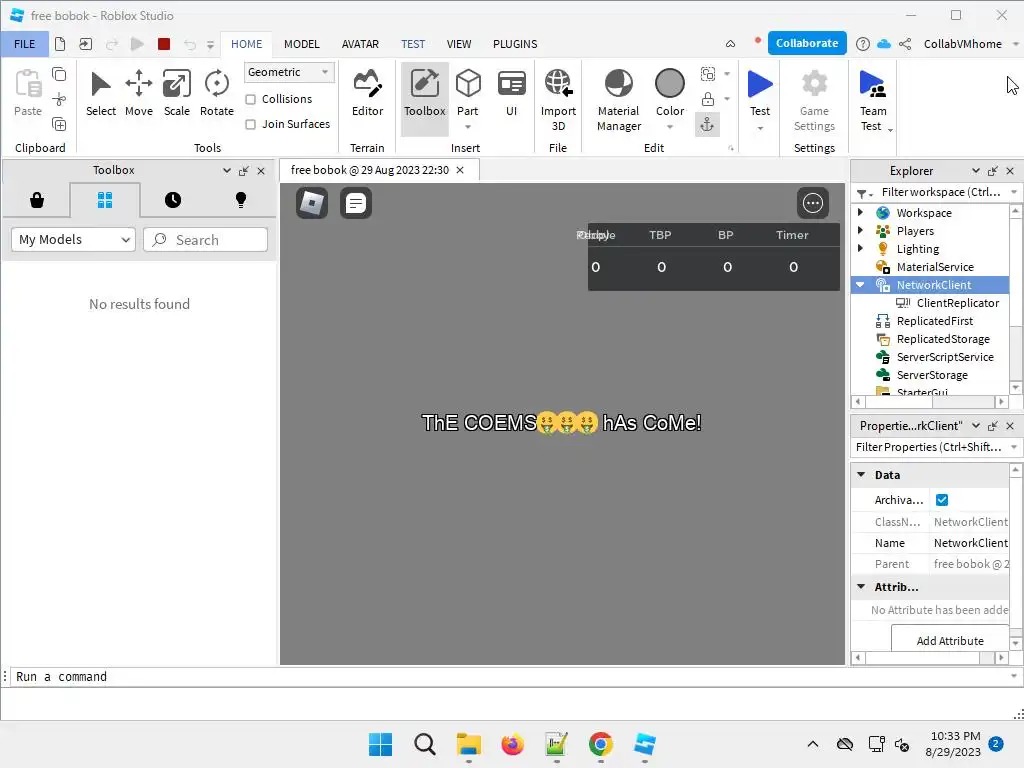Click the Add Attribute button
1024x768 pixels.
pyautogui.click(x=950, y=640)
